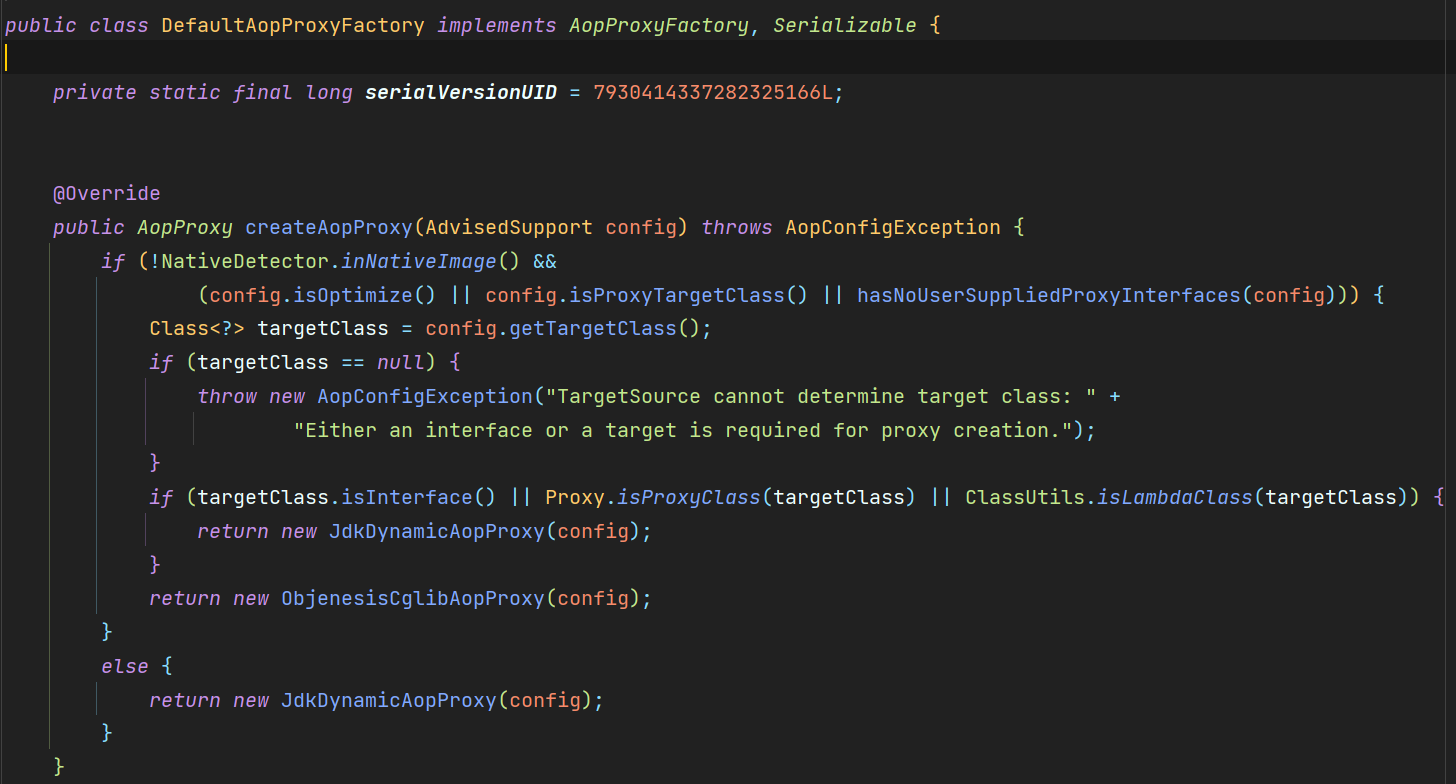Click the createAopProxy method name

click(328, 227)
